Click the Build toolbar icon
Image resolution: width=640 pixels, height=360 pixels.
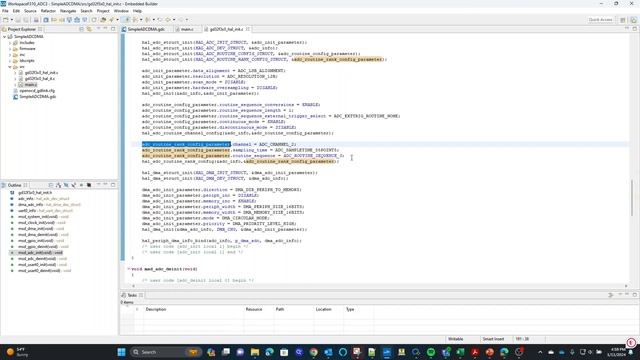click(46, 20)
